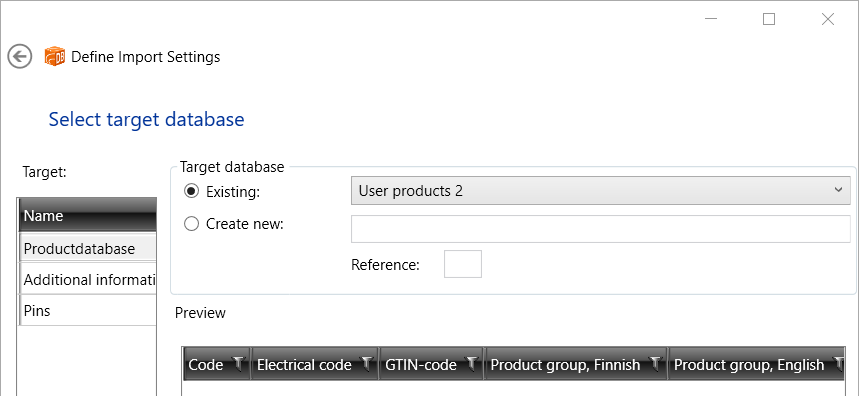Select Additional information target row
Screen dimensions: 859x396
click(88, 280)
